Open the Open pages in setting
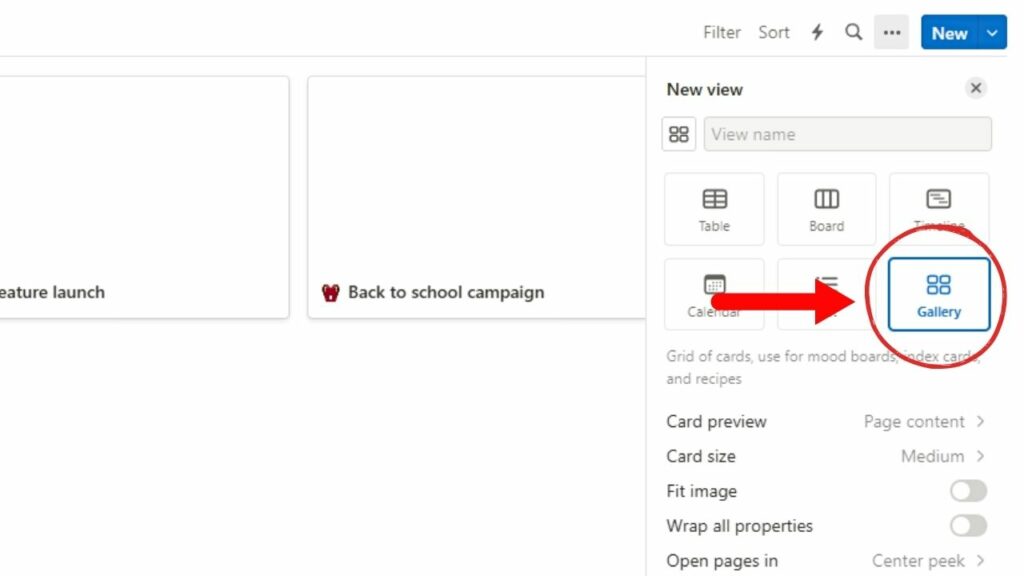Viewport: 1024px width, 576px height. click(x=920, y=560)
